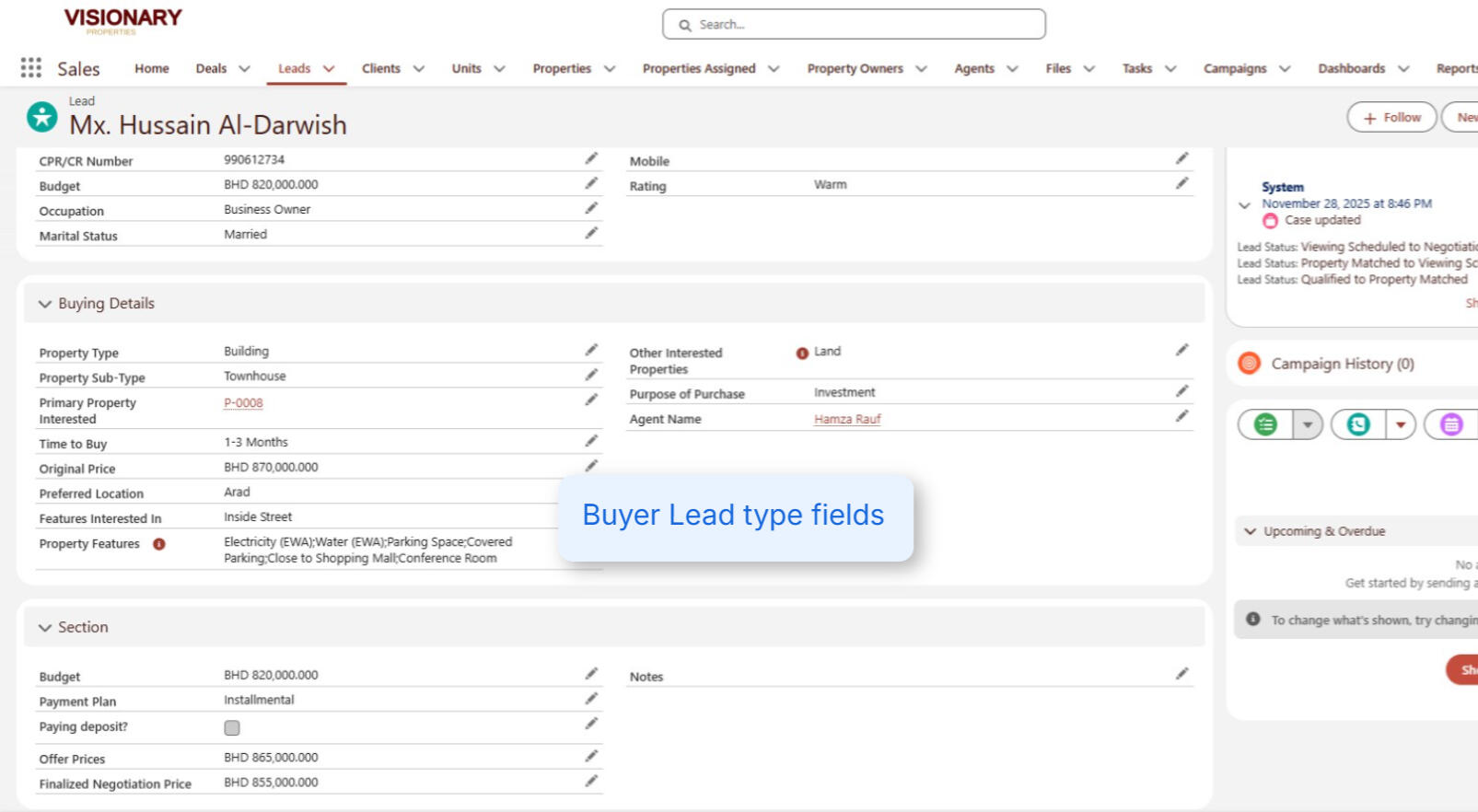1478x812 pixels.
Task: Click the New Event calendar icon
Action: pos(1451,424)
